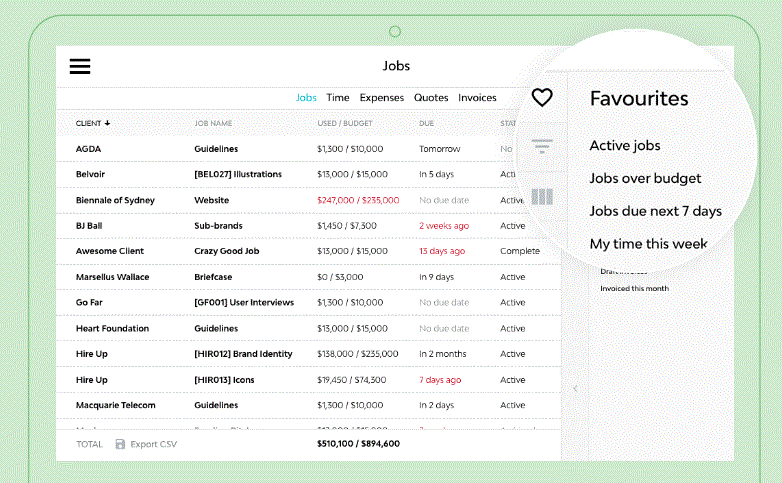This screenshot has height=483, width=782.
Task: Click the Export CSV save icon
Action: 120,444
